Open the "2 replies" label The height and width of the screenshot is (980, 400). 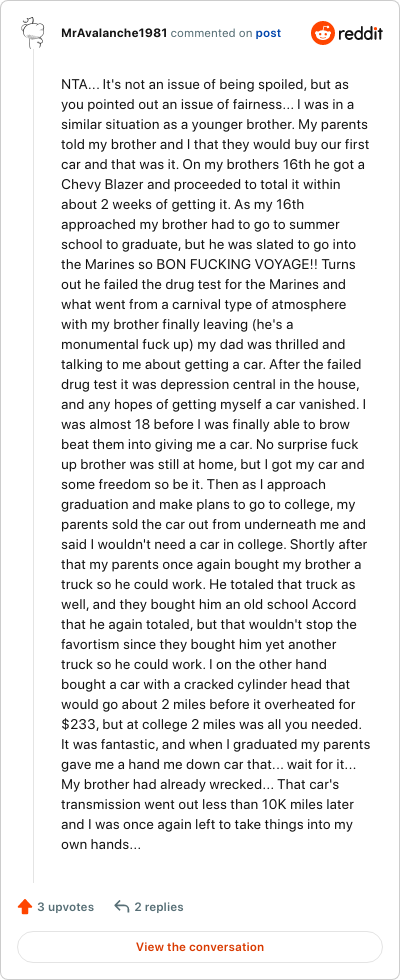pyautogui.click(x=159, y=906)
